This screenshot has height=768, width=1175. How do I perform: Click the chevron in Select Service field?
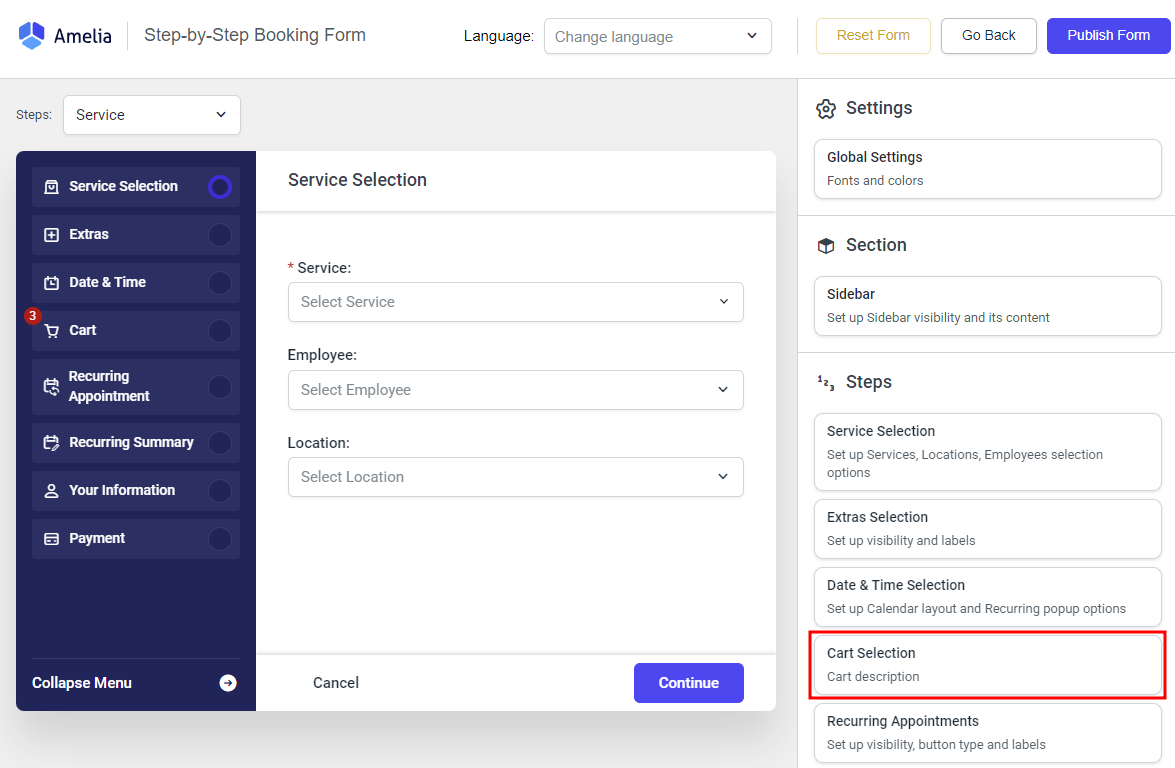724,302
